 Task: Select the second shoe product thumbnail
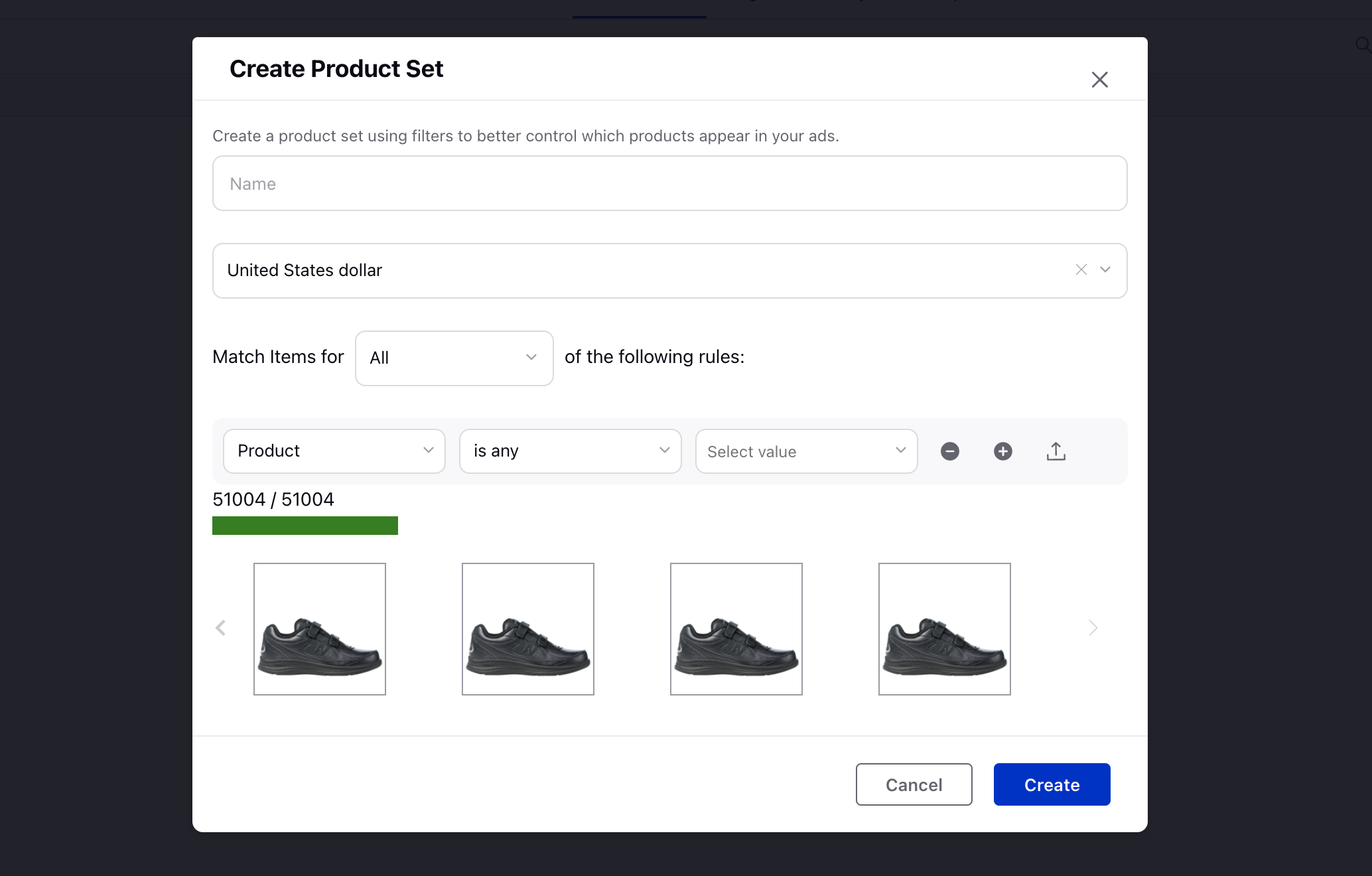tap(527, 629)
